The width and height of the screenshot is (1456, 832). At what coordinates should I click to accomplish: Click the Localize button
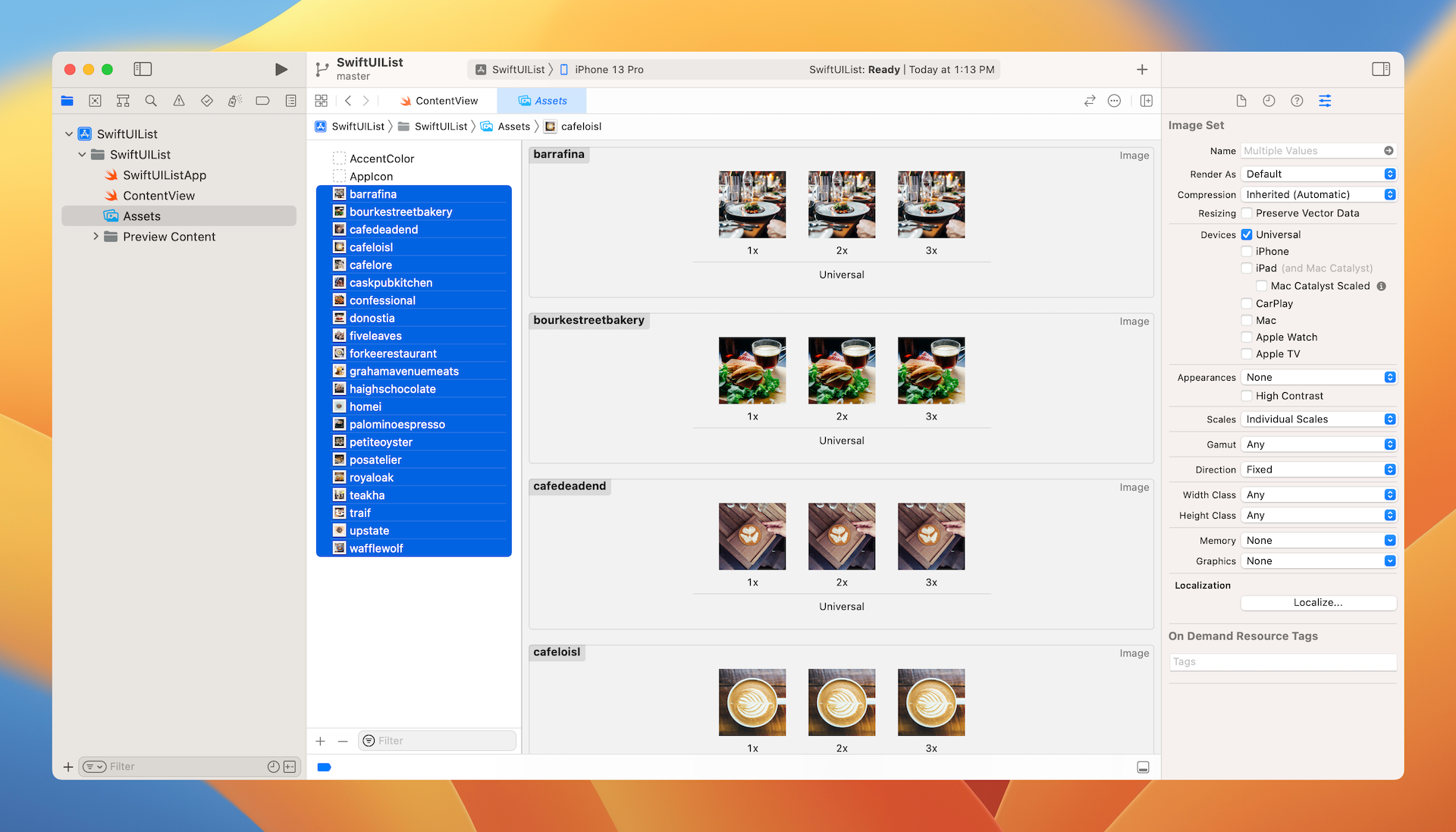tap(1318, 602)
